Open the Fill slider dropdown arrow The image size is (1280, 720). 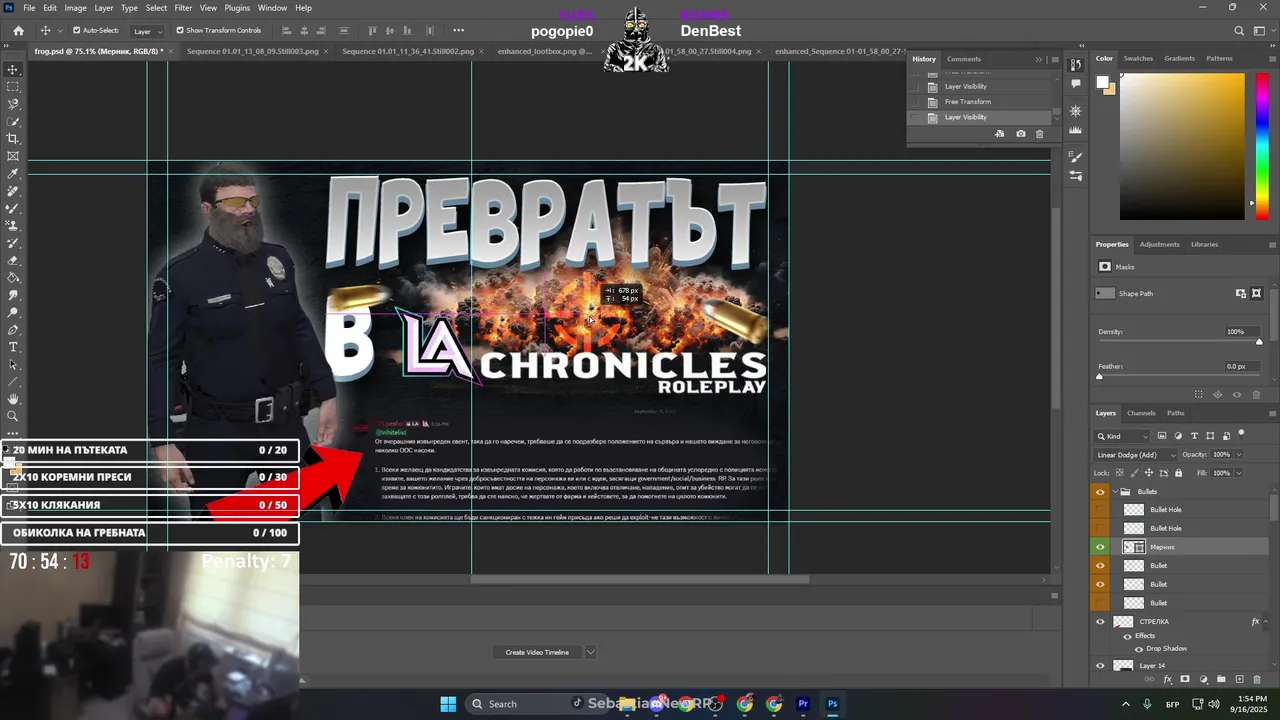(1238, 473)
